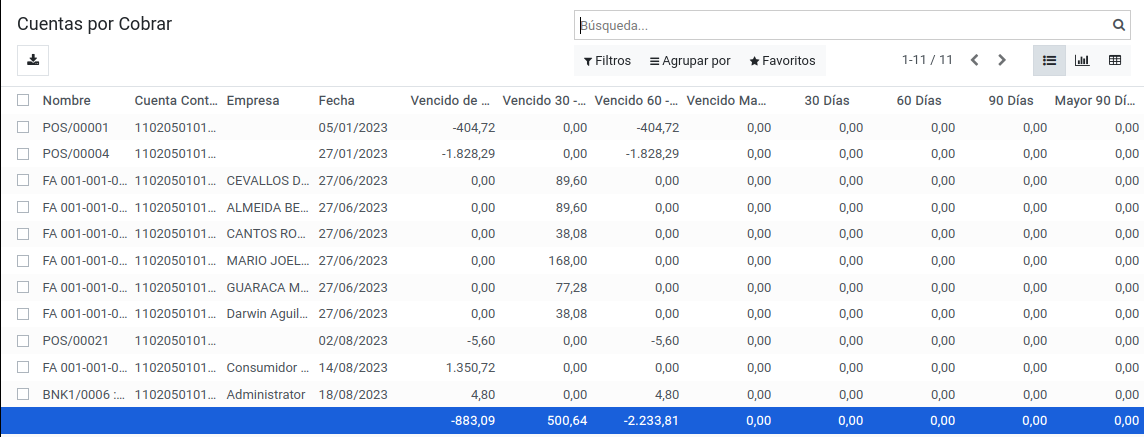Click the MARIO JOEL... company cell
The width and height of the screenshot is (1144, 437).
(x=268, y=260)
